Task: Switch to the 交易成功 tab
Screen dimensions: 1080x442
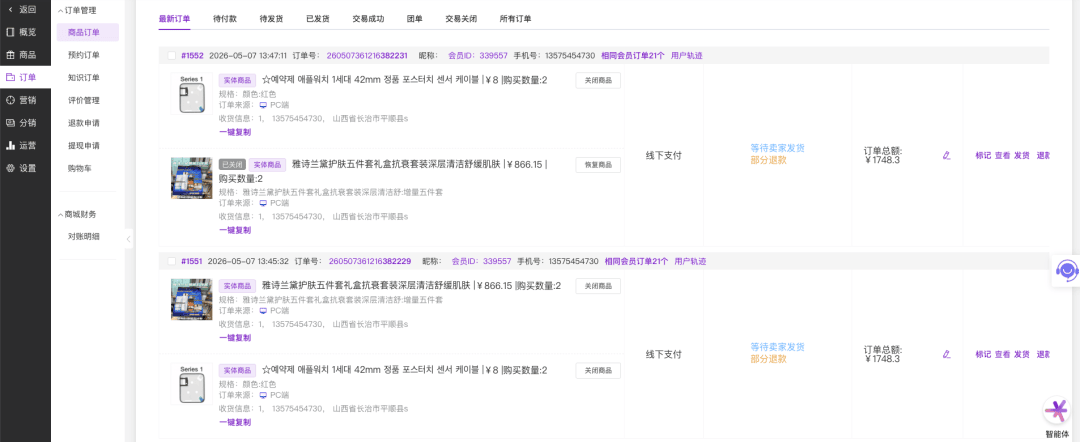Action: click(368, 19)
